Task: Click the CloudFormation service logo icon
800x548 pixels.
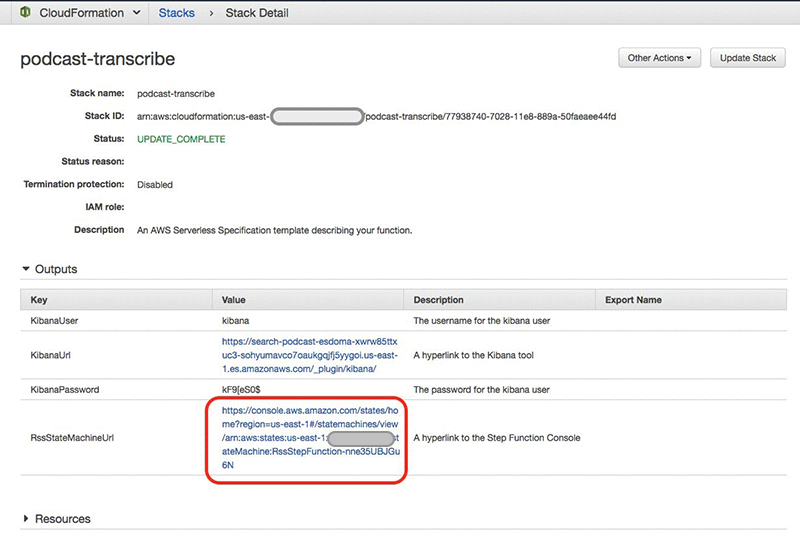Action: [x=26, y=12]
